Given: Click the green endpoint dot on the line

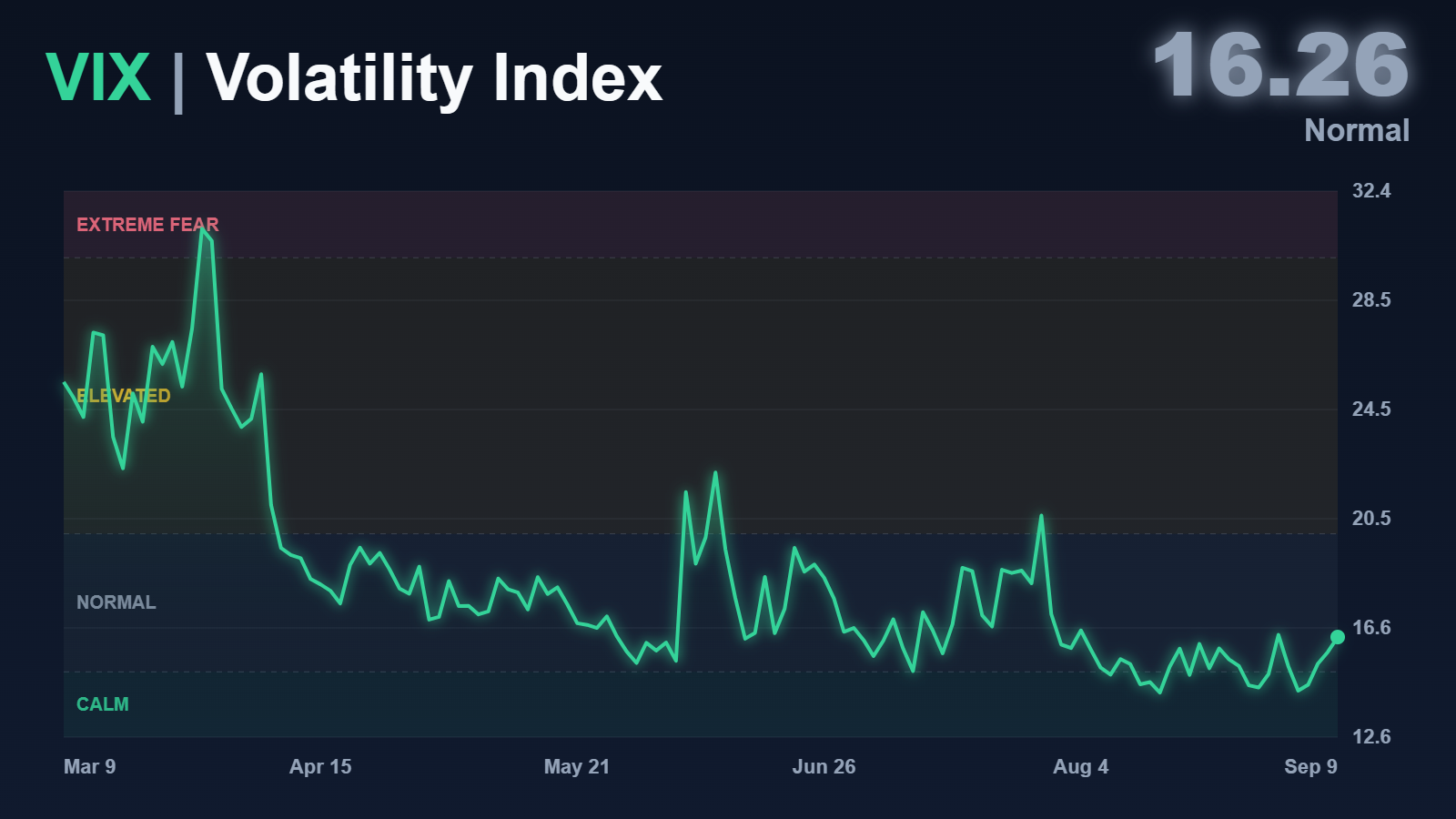Looking at the screenshot, I should coord(1337,637).
